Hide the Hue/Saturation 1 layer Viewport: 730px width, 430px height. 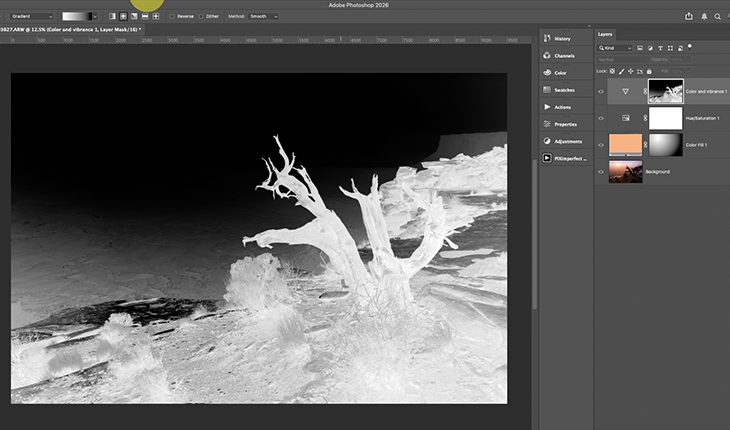[601, 118]
